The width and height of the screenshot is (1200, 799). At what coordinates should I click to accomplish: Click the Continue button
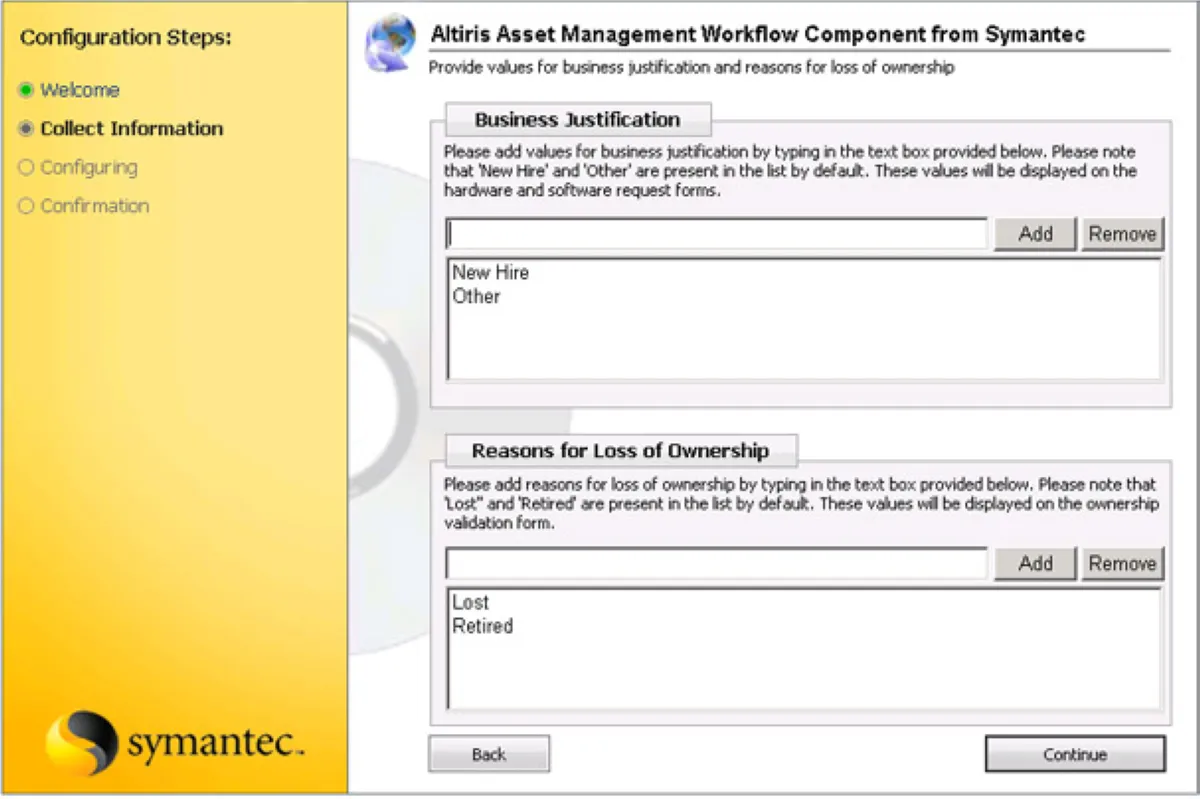click(1075, 754)
